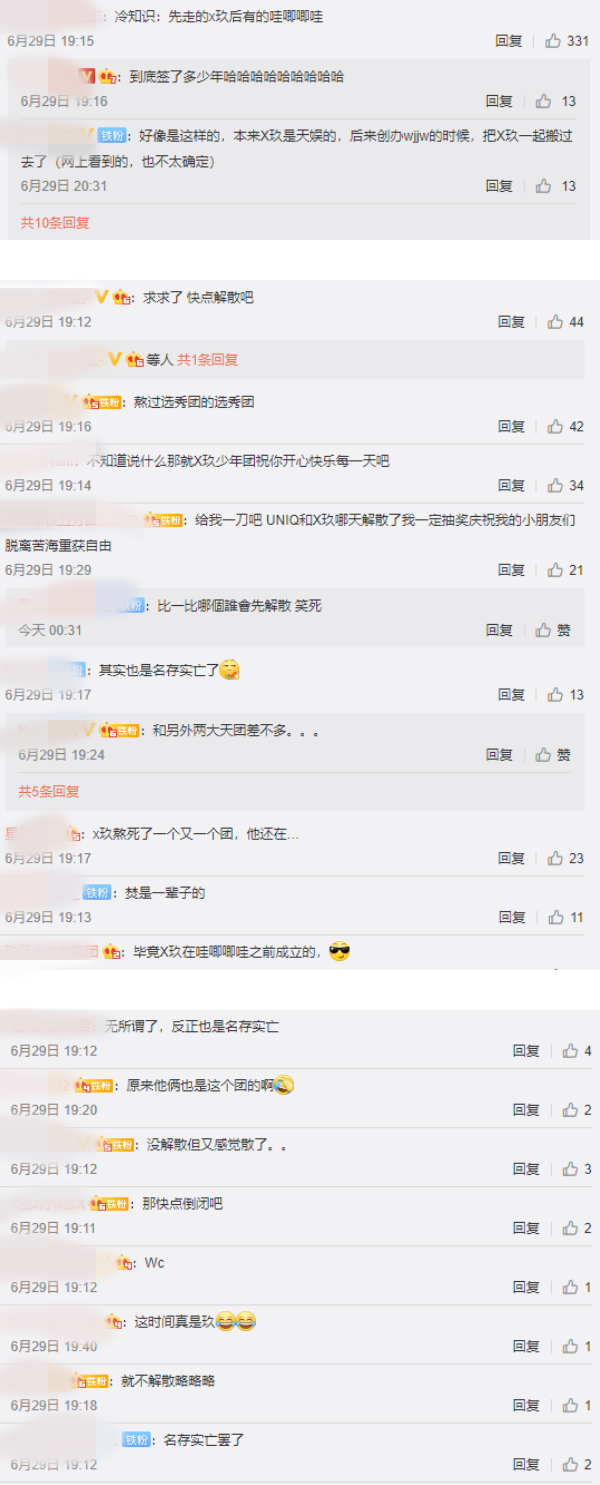Reply to the '那快点倒闭吧' comment
Screen dimensions: 600x1485
pyautogui.click(x=526, y=1228)
